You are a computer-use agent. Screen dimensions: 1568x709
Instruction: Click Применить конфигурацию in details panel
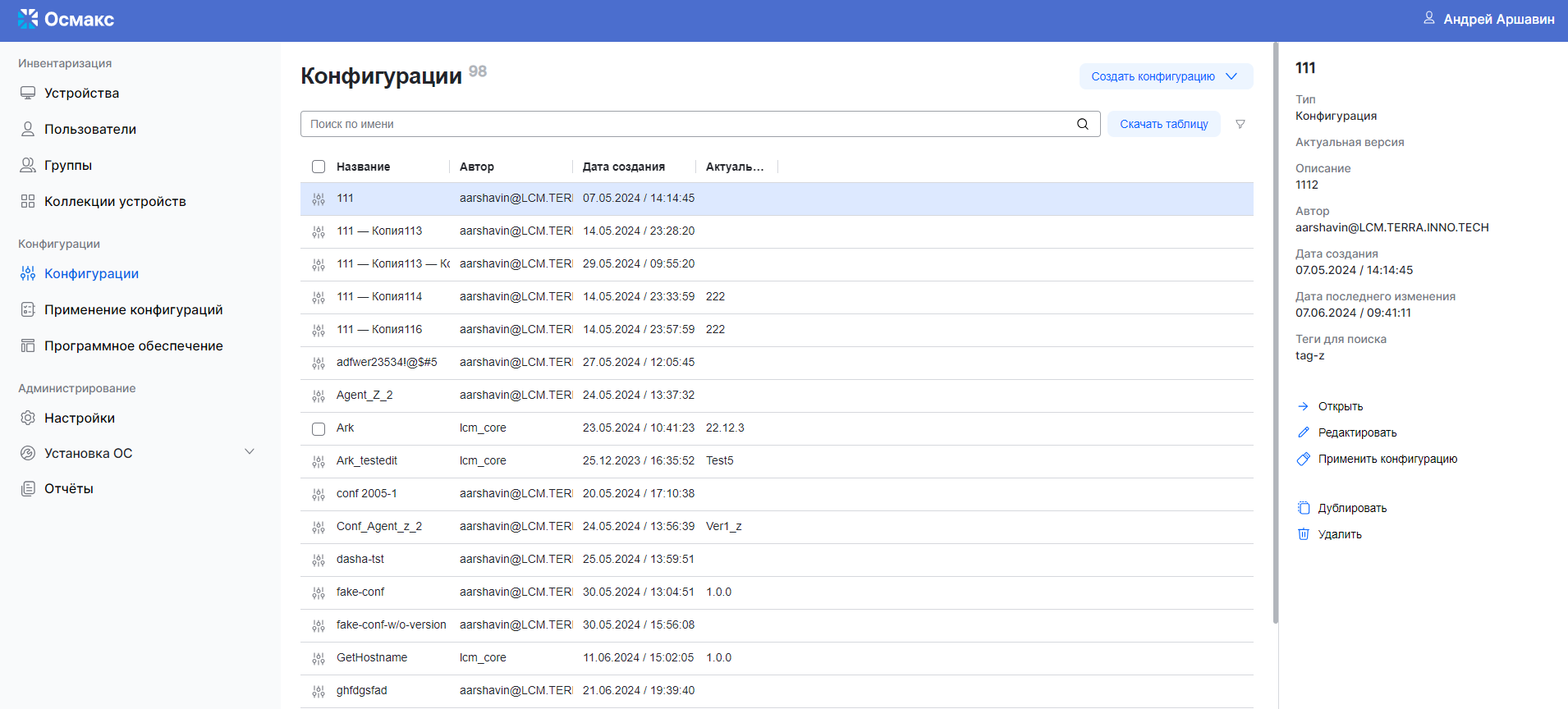tap(1387, 459)
